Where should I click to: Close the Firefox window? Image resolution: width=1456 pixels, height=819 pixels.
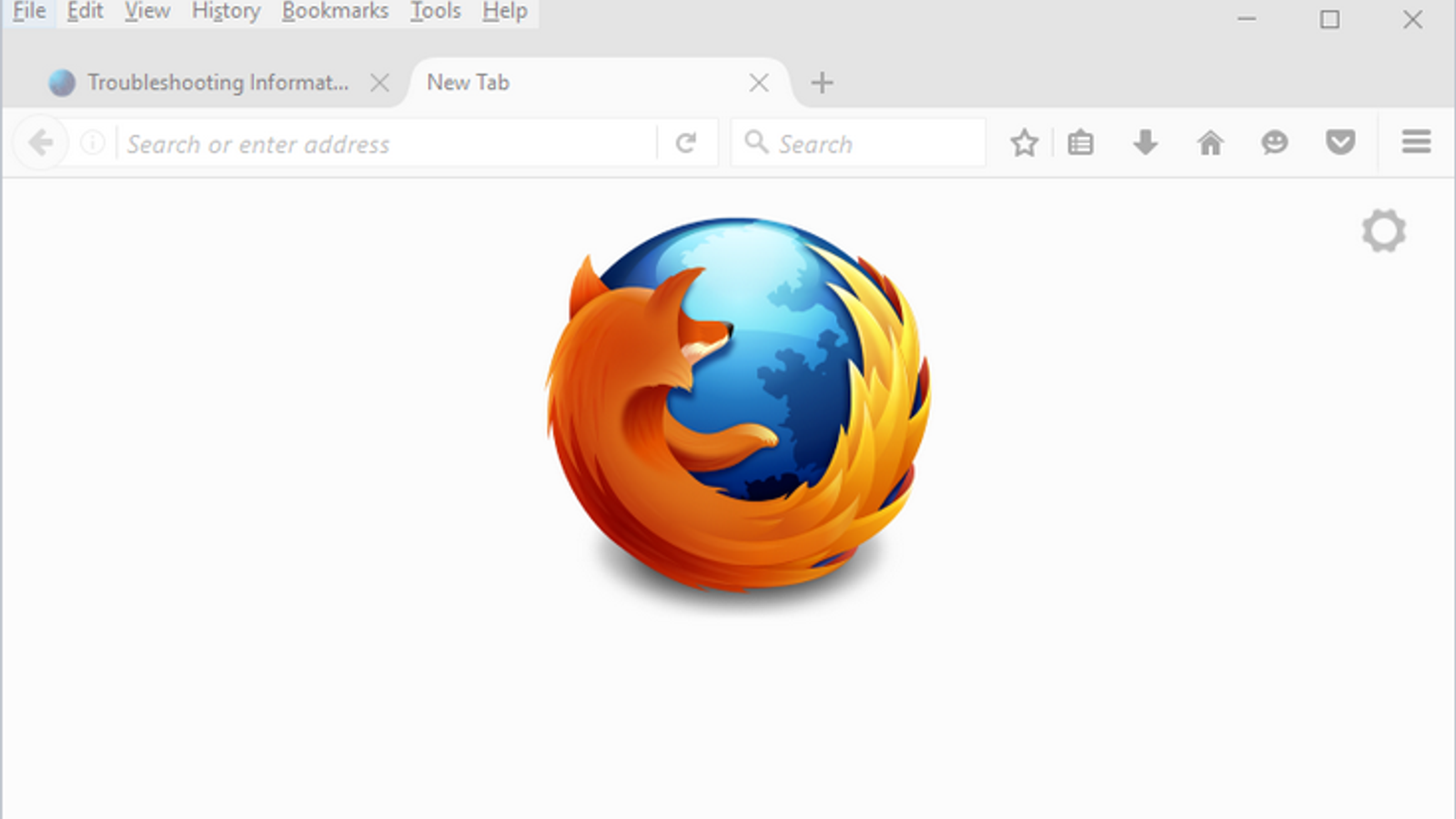click(1412, 19)
